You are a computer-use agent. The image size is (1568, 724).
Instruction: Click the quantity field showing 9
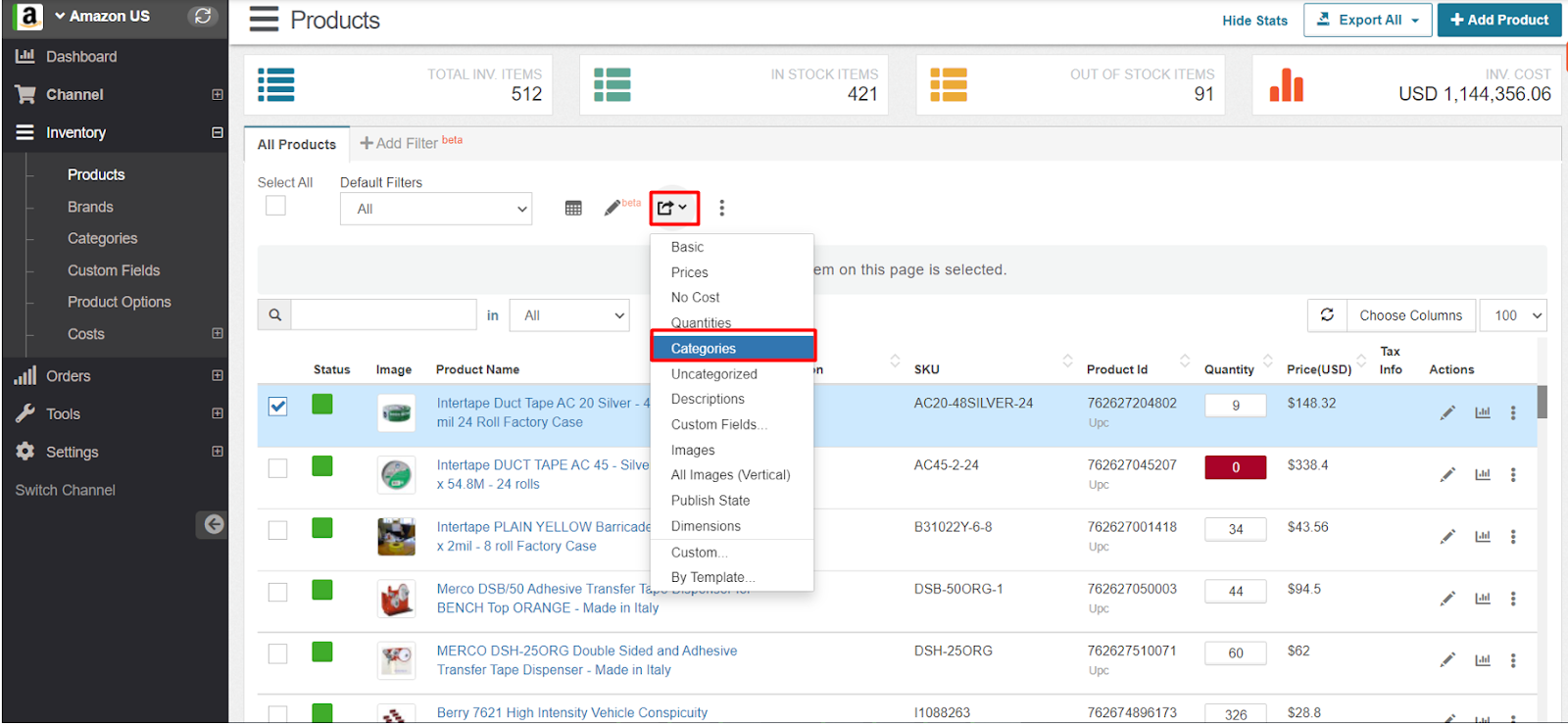tap(1236, 405)
